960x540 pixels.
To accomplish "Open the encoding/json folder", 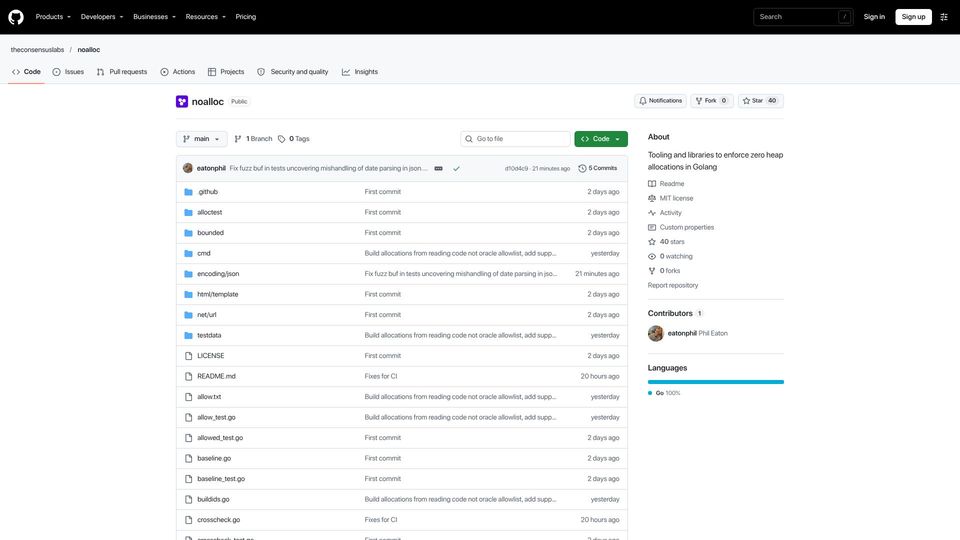I will tap(218, 274).
